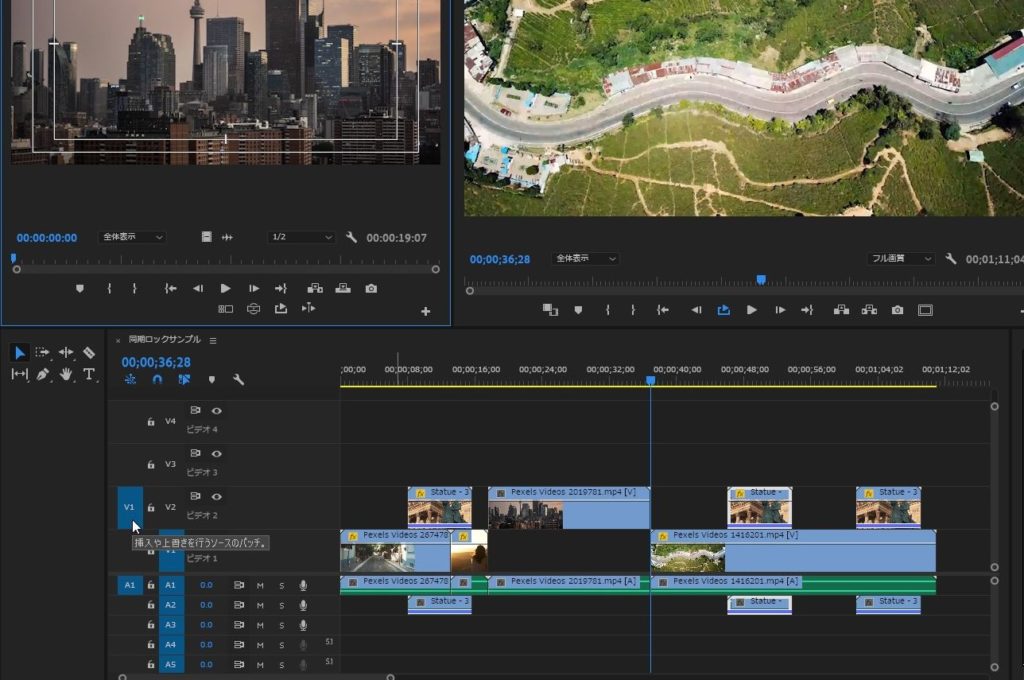Select the Razor tool in the toolbox
This screenshot has height=680, width=1024.
(89, 352)
